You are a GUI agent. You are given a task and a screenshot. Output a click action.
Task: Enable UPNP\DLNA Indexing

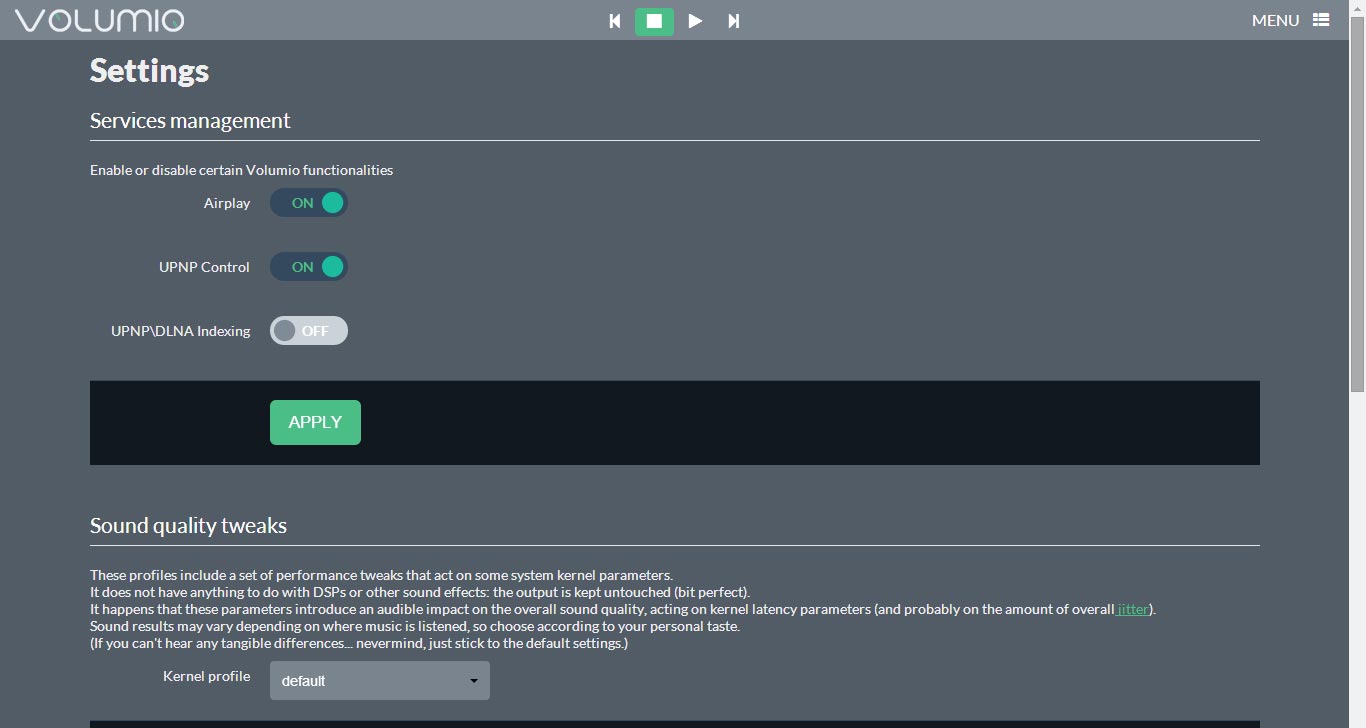(309, 331)
